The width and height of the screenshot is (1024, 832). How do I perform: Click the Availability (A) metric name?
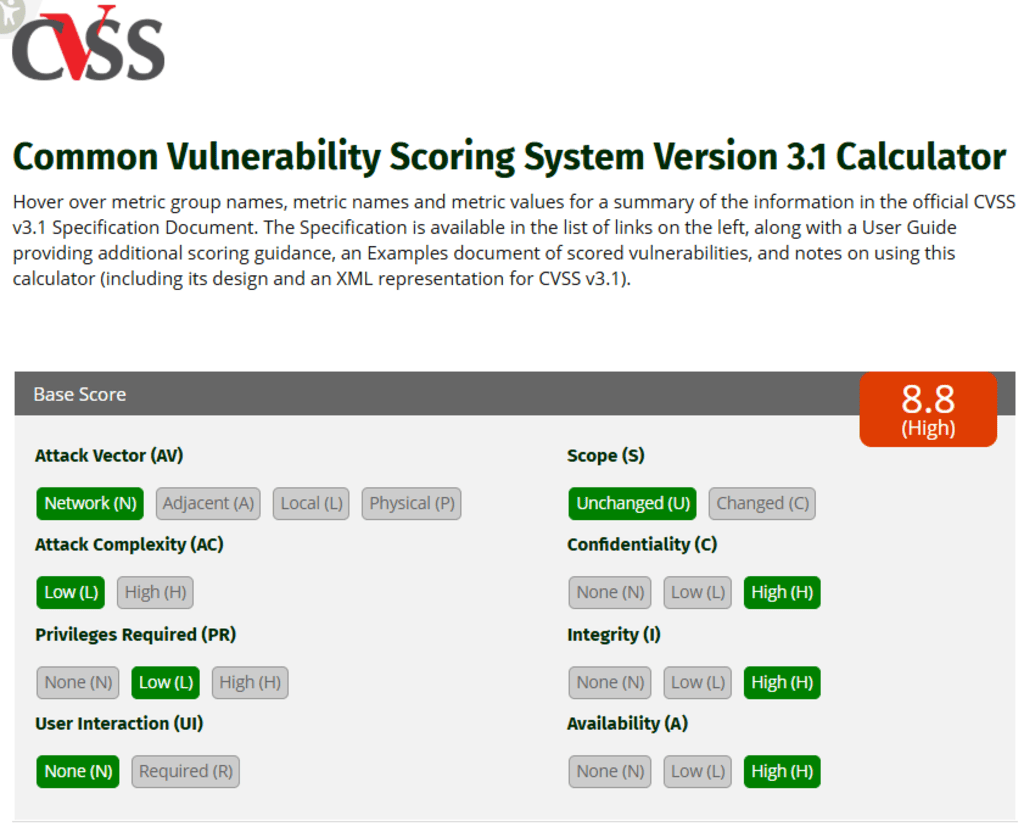628,723
